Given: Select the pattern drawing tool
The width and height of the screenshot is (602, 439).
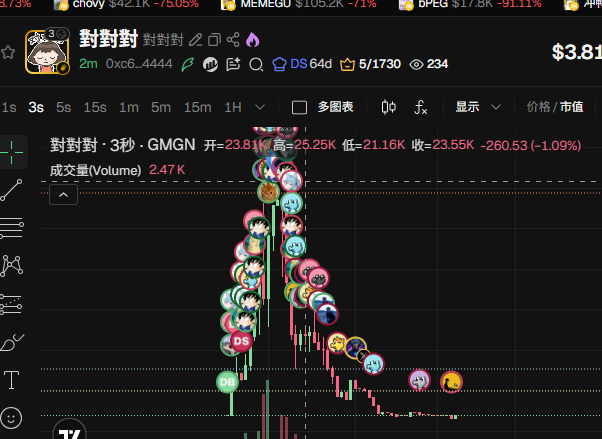Looking at the screenshot, I should tap(12, 265).
